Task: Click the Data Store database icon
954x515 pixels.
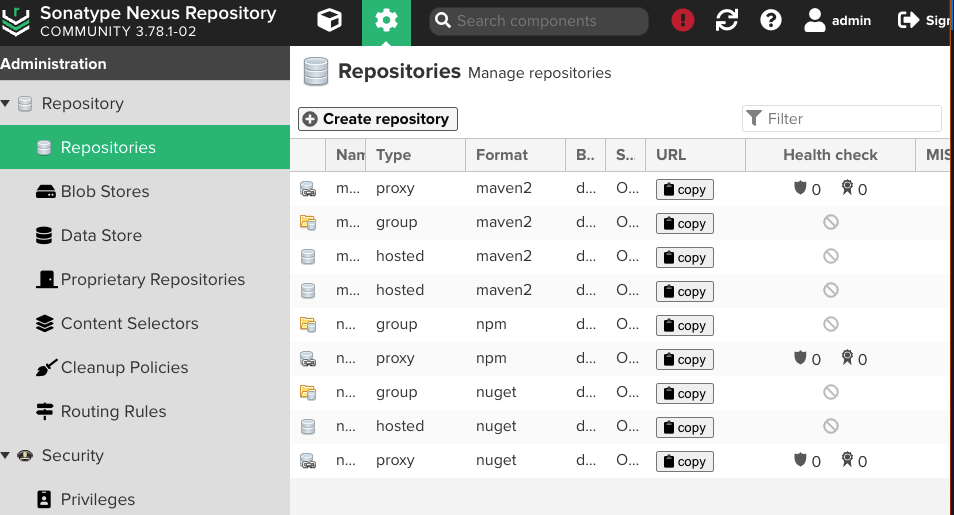Action: pyautogui.click(x=44, y=236)
